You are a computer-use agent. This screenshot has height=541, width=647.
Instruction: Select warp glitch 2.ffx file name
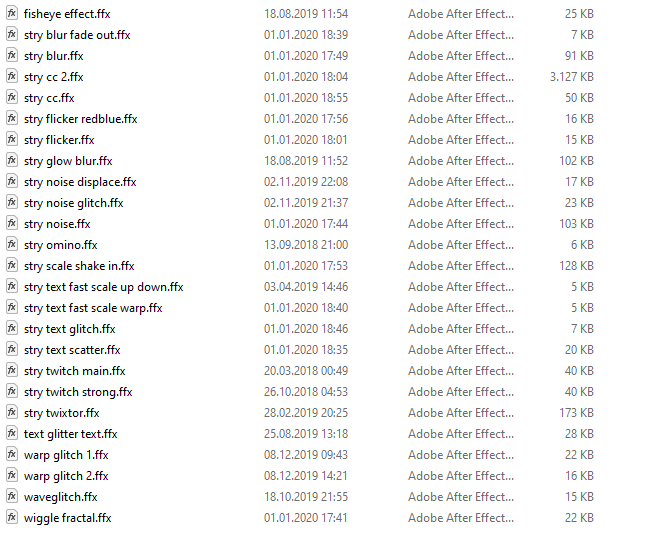66,476
